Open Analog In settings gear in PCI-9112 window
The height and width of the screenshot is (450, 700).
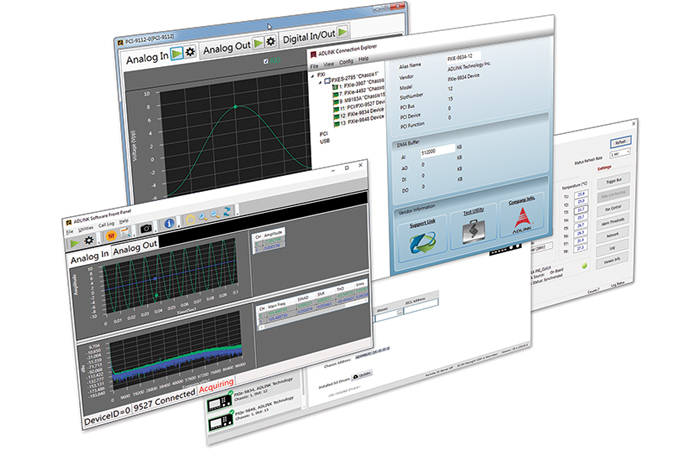[x=190, y=52]
